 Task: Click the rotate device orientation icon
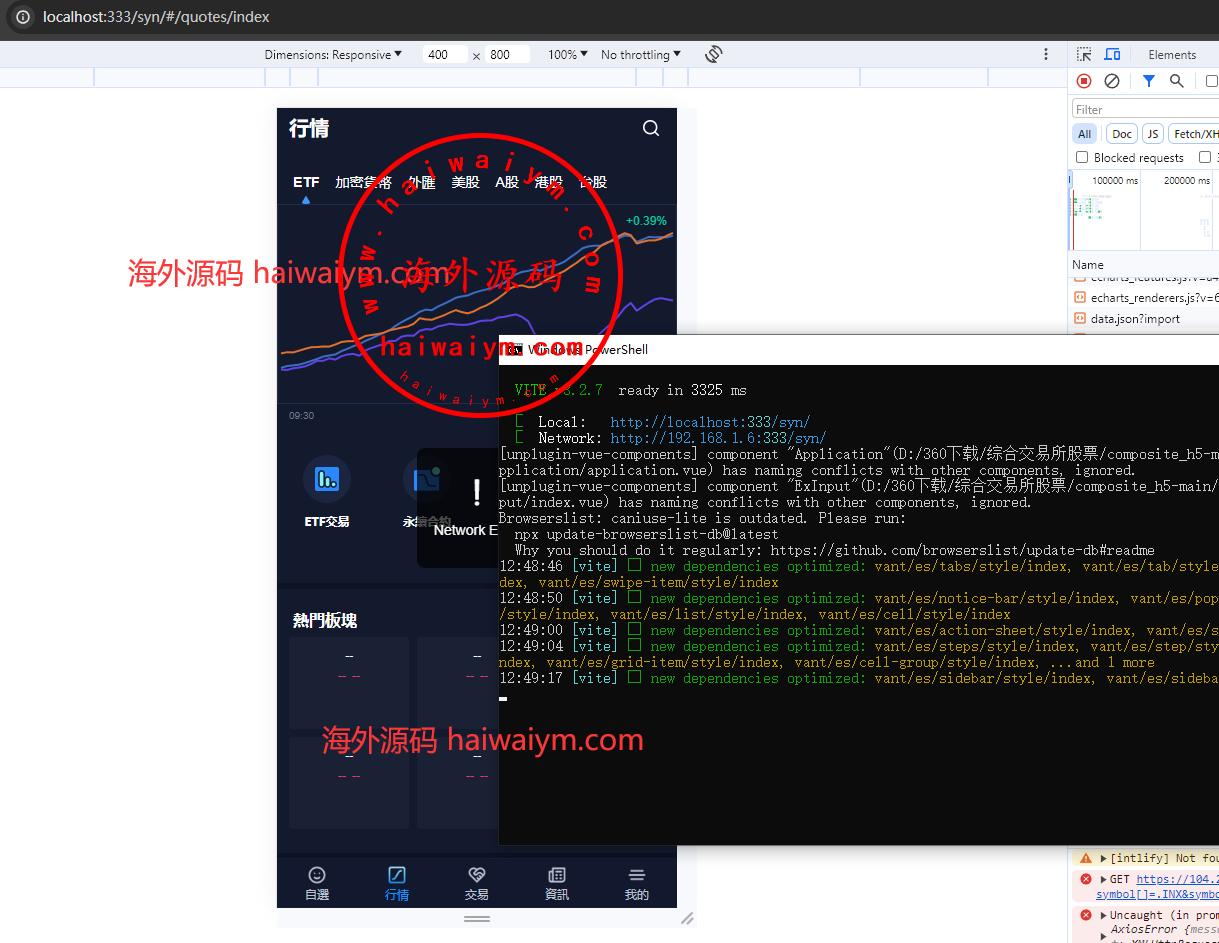[x=714, y=54]
